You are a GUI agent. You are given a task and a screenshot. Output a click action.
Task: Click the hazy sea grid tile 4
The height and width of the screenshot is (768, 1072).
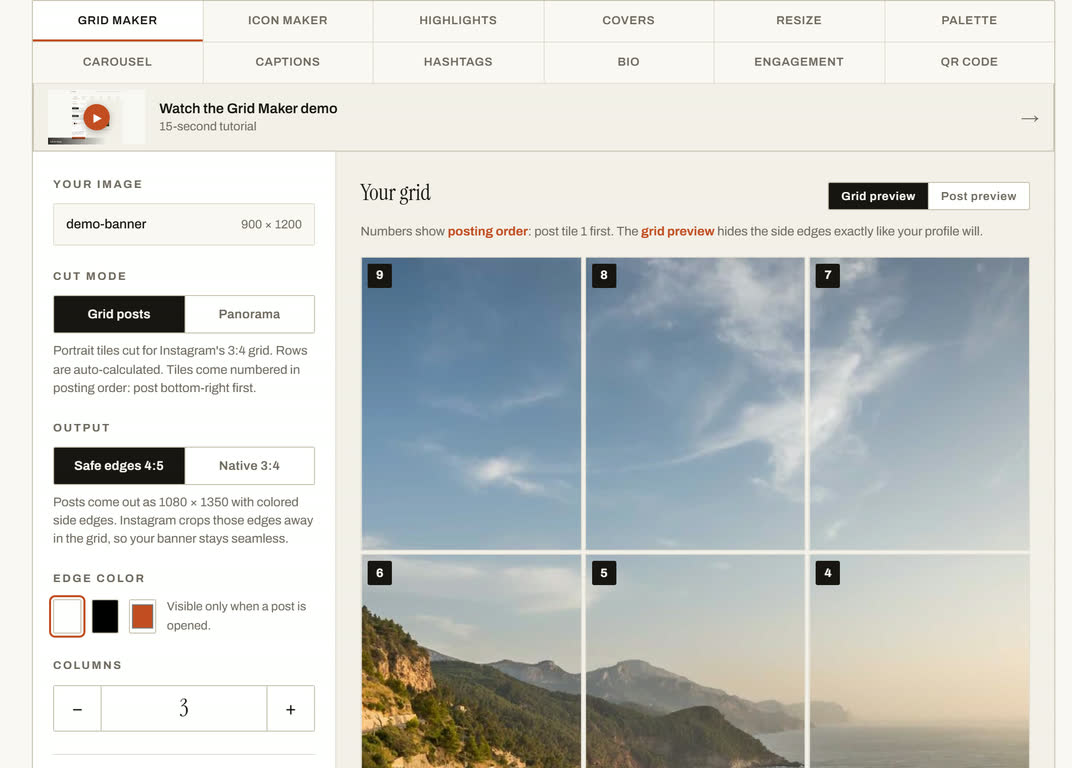(920, 661)
